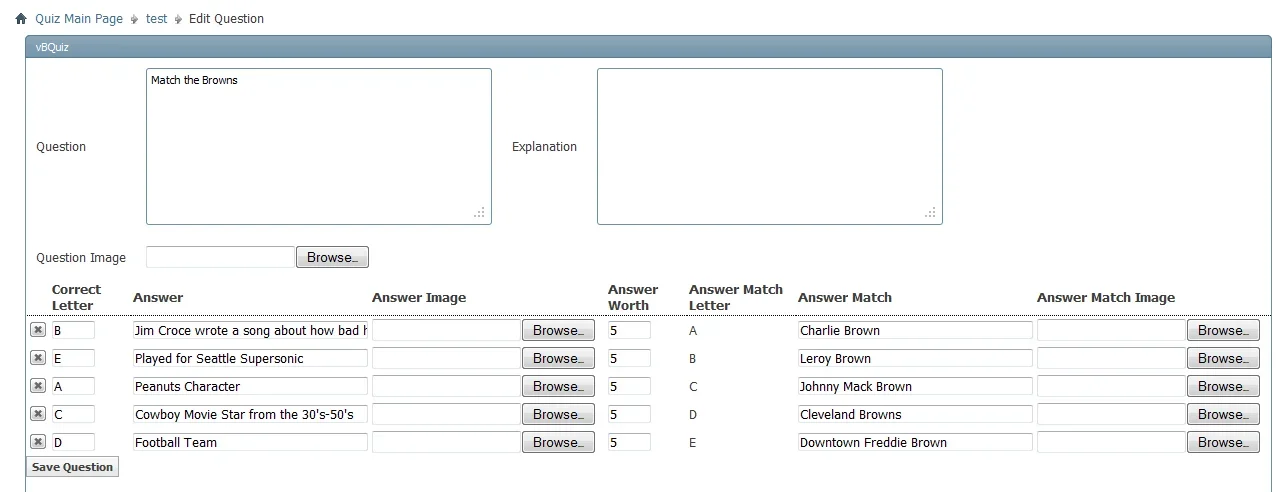Grab the Question textarea resize handle

480,213
